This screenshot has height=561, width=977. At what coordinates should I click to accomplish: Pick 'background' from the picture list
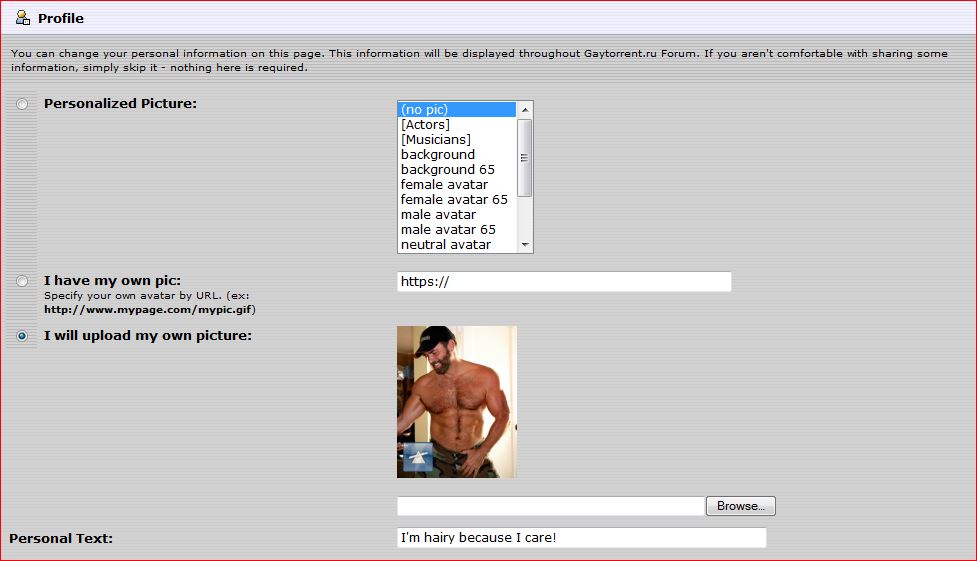(x=456, y=154)
